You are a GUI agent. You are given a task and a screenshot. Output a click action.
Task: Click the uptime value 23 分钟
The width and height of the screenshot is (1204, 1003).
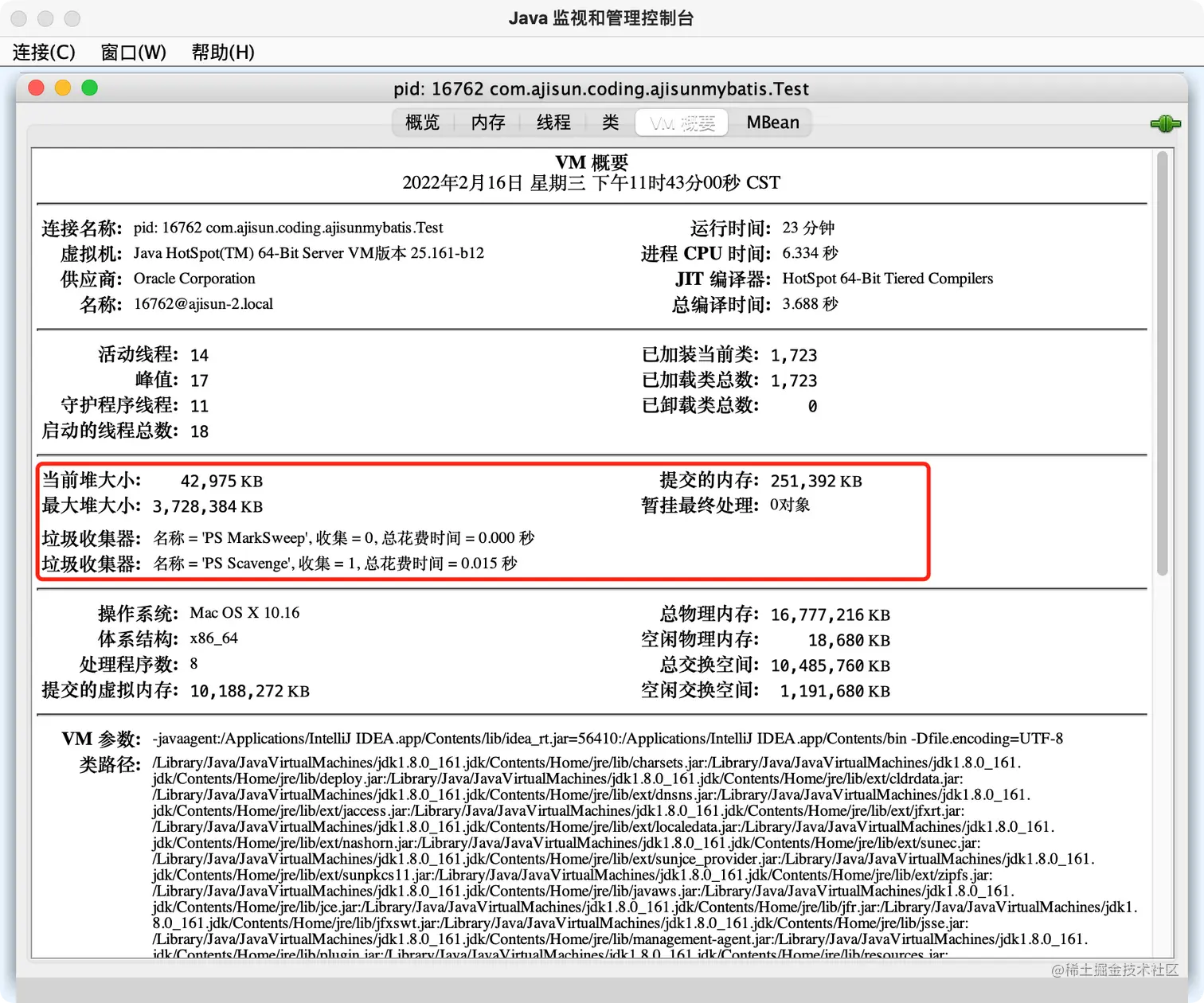[808, 228]
